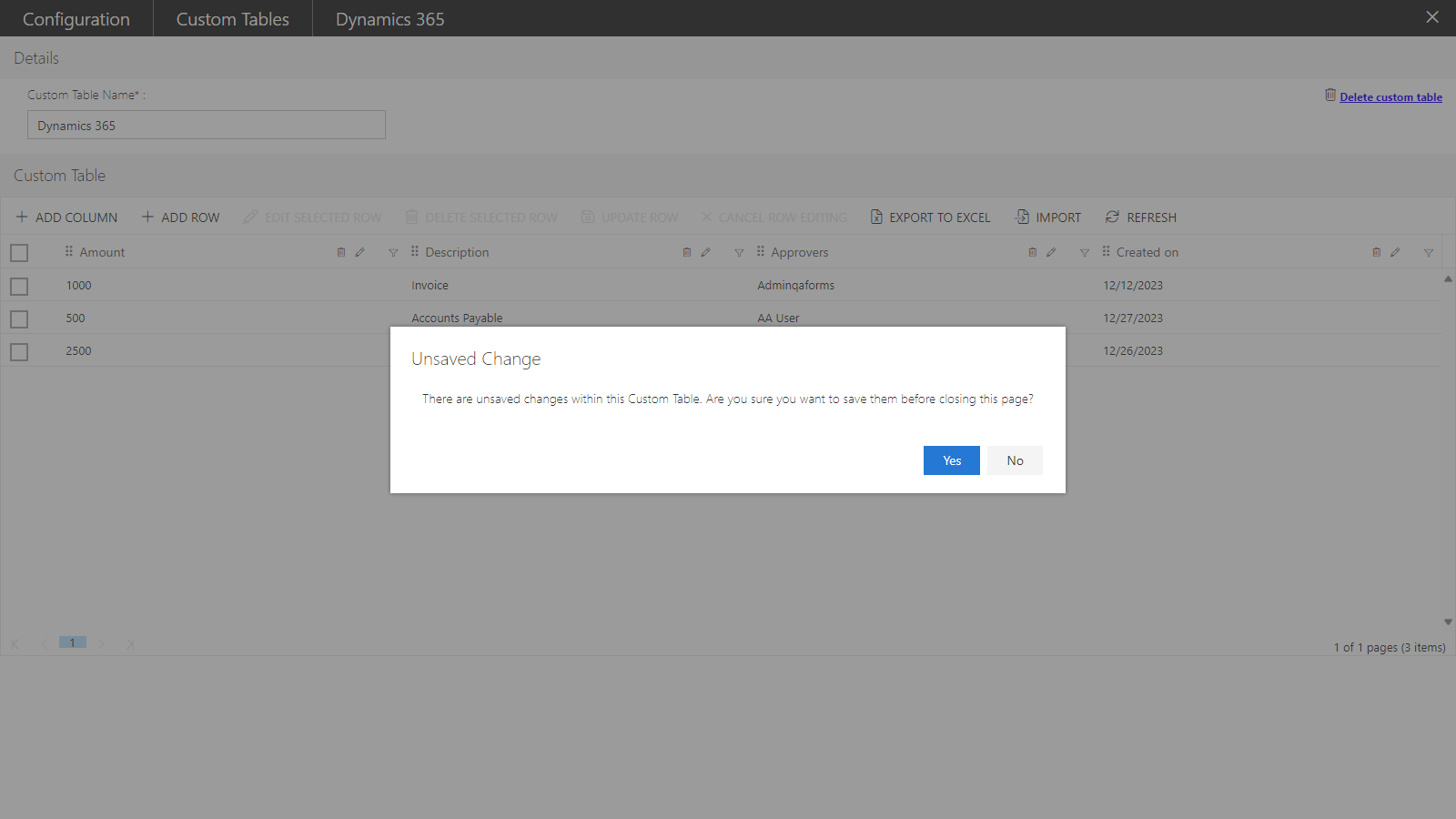The width and height of the screenshot is (1456, 819).
Task: Open the filter for the Created on column
Action: (1429, 253)
